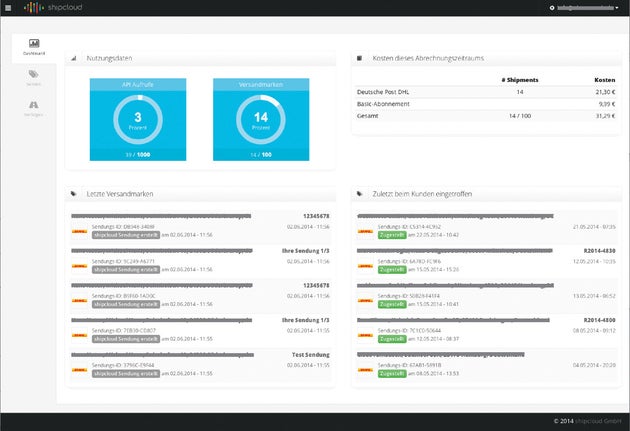The height and width of the screenshot is (431, 630).
Task: Click the Letzte Versandmarken tag icon
Action: (x=74, y=193)
